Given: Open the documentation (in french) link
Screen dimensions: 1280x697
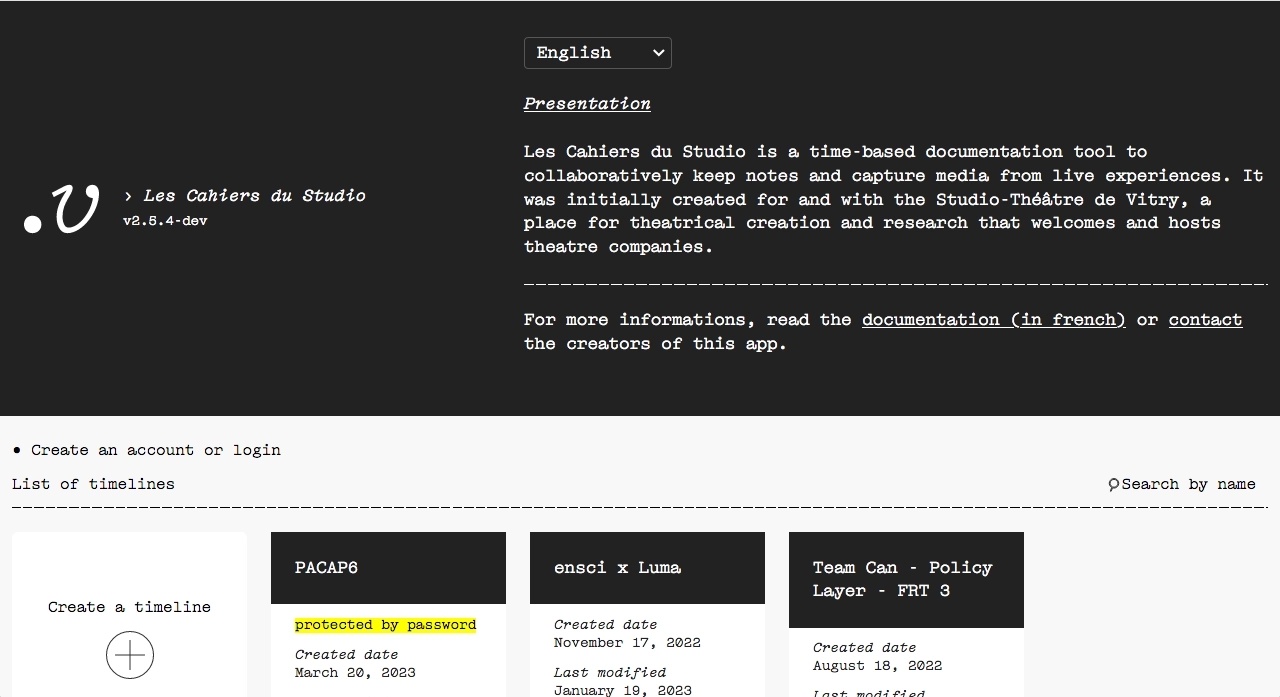Looking at the screenshot, I should tap(993, 320).
